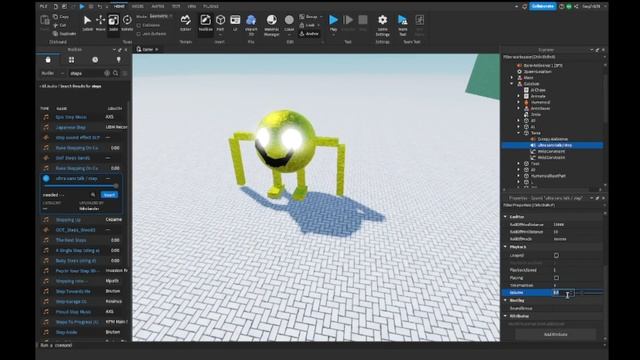Viewport: 640px width, 360px height.
Task: Insert a Part from the ribbon
Action: pyautogui.click(x=220, y=23)
